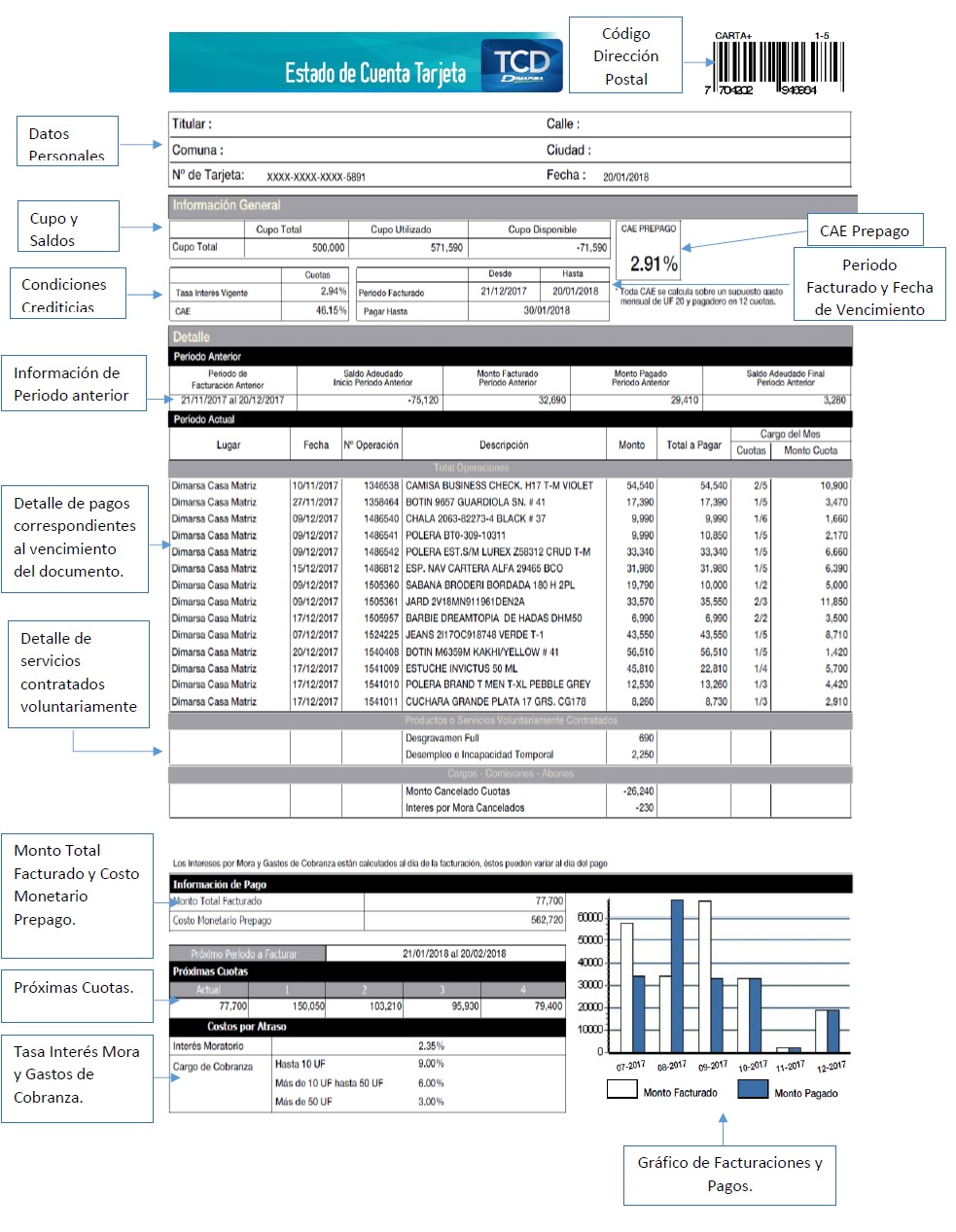Select Cupo Disponible value -71,590
The width and height of the screenshot is (956, 1232).
tap(591, 248)
